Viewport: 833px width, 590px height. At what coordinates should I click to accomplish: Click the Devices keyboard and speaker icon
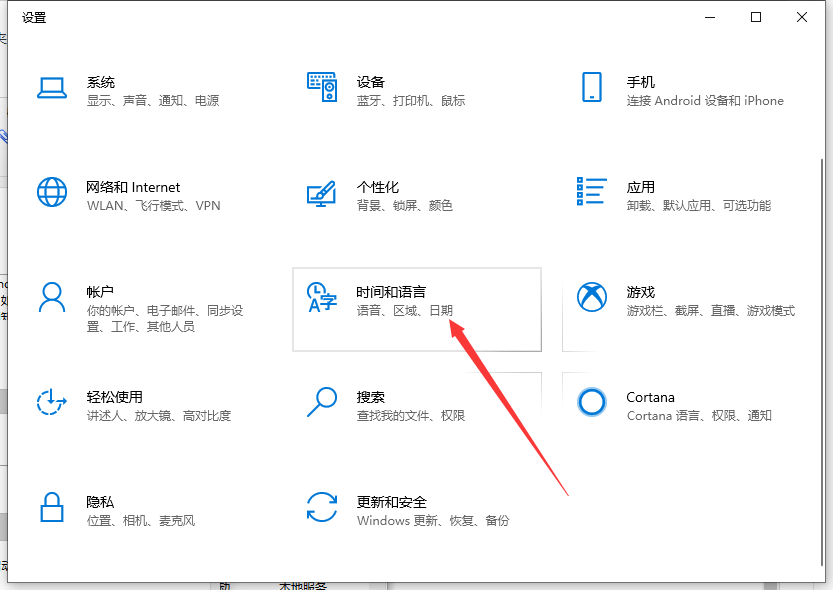(x=322, y=88)
